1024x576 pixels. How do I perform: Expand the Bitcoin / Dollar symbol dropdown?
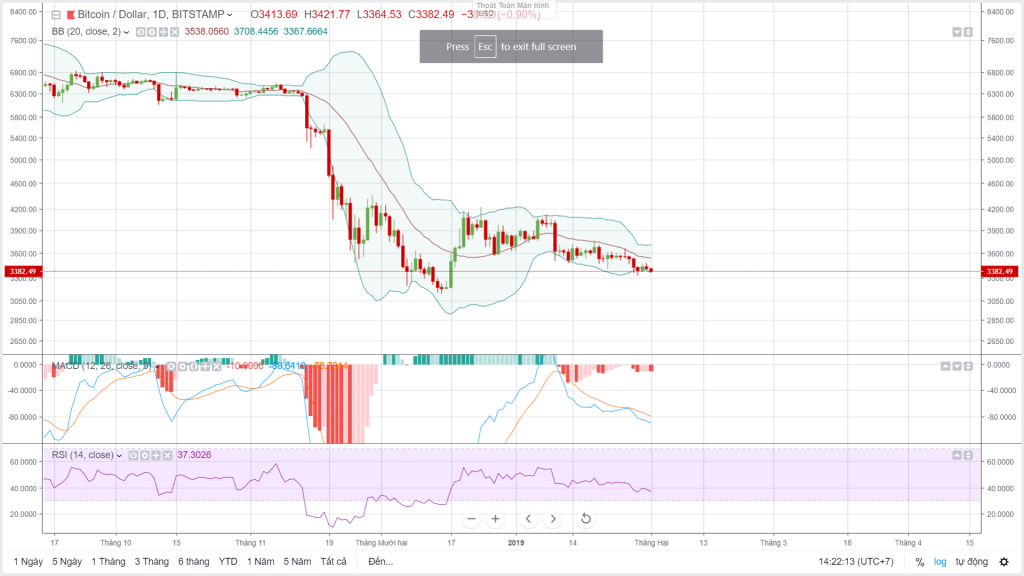pyautogui.click(x=231, y=16)
